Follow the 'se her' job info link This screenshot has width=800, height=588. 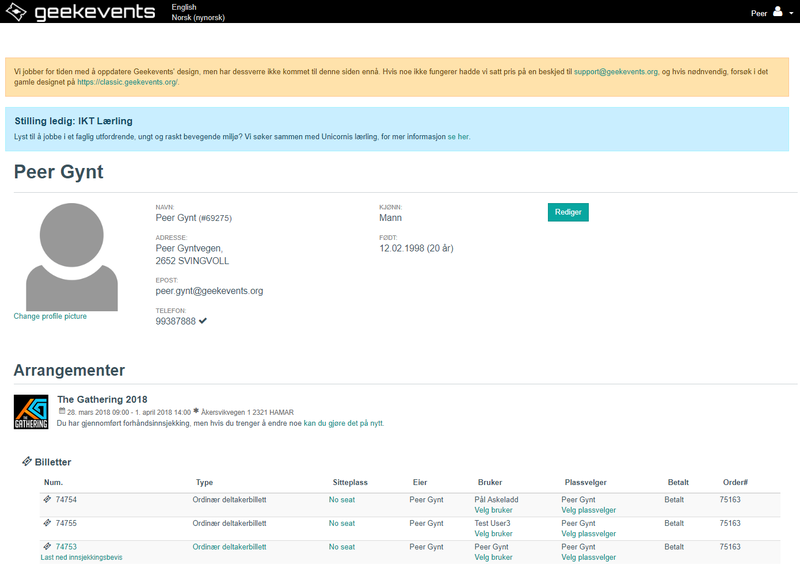458,136
